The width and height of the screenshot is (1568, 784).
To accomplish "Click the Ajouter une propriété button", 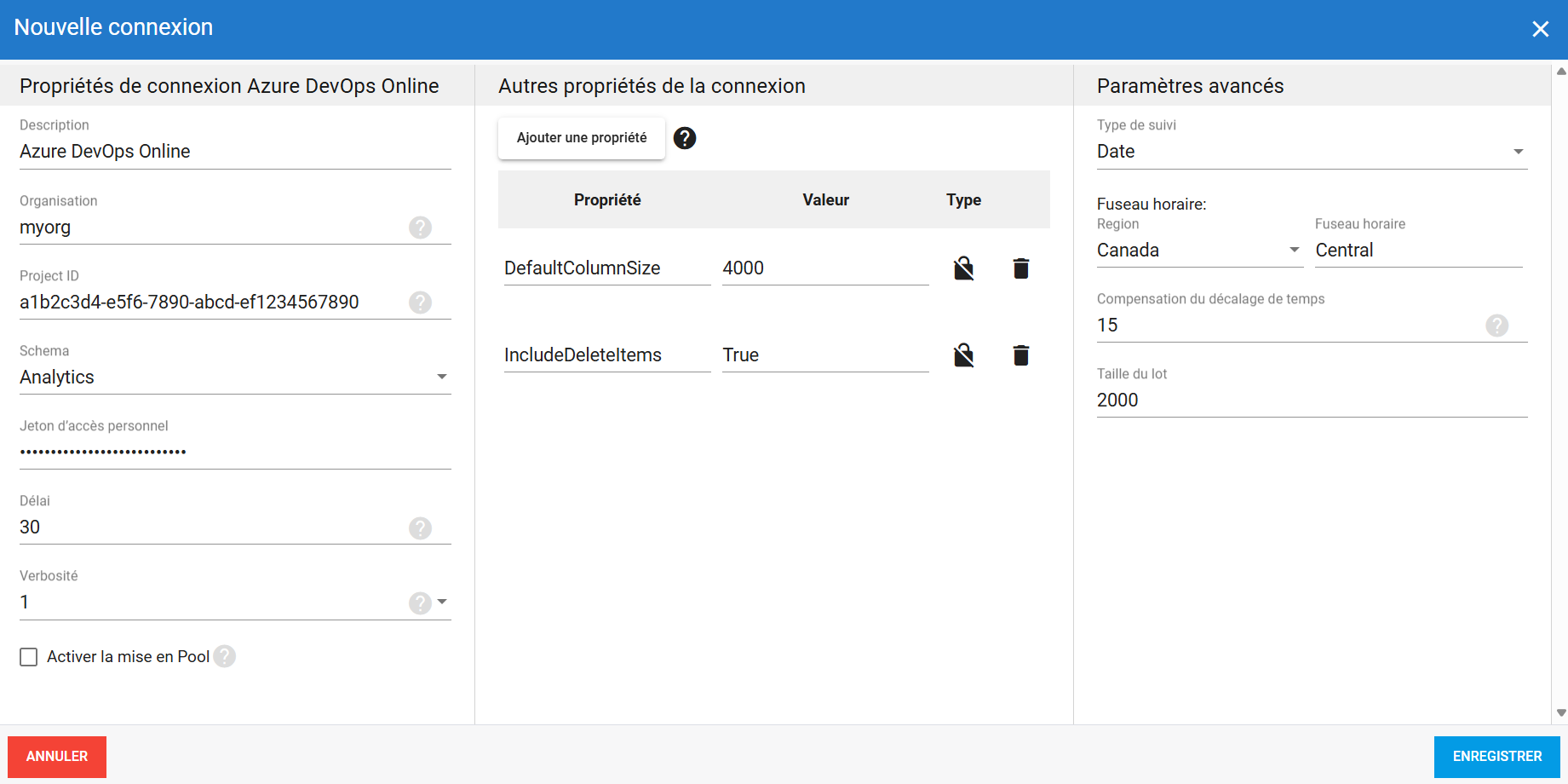I will point(582,138).
